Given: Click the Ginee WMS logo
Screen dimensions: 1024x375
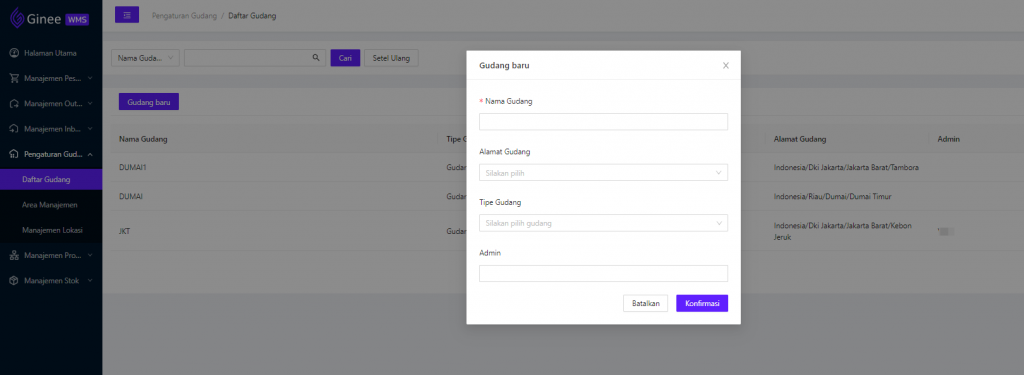Looking at the screenshot, I should pyautogui.click(x=50, y=19).
